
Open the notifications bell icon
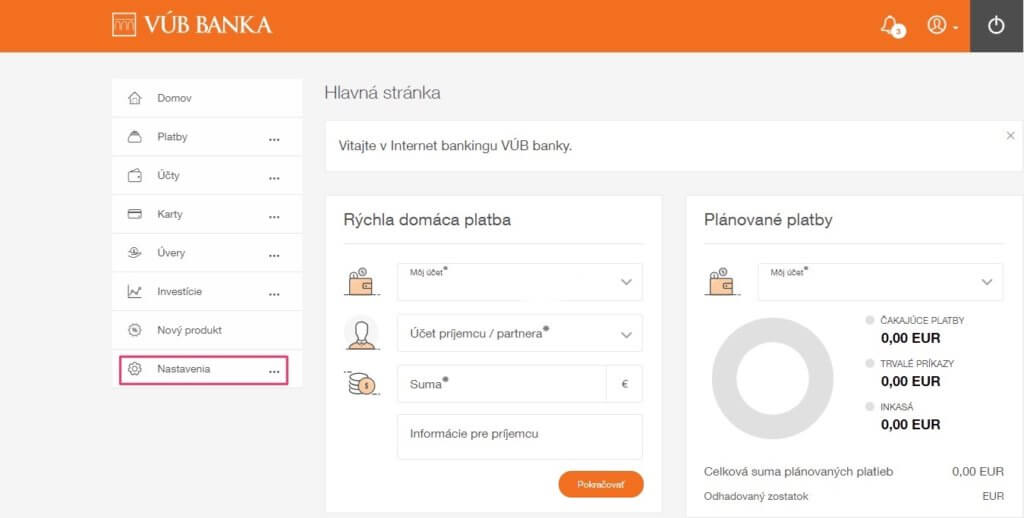click(x=891, y=26)
